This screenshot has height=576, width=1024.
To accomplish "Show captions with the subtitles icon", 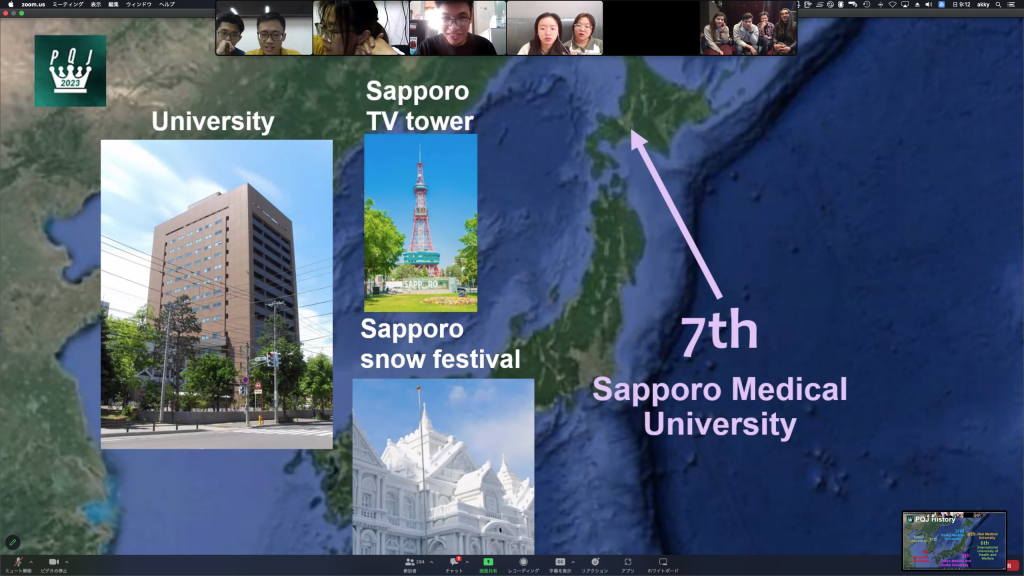I will point(560,562).
